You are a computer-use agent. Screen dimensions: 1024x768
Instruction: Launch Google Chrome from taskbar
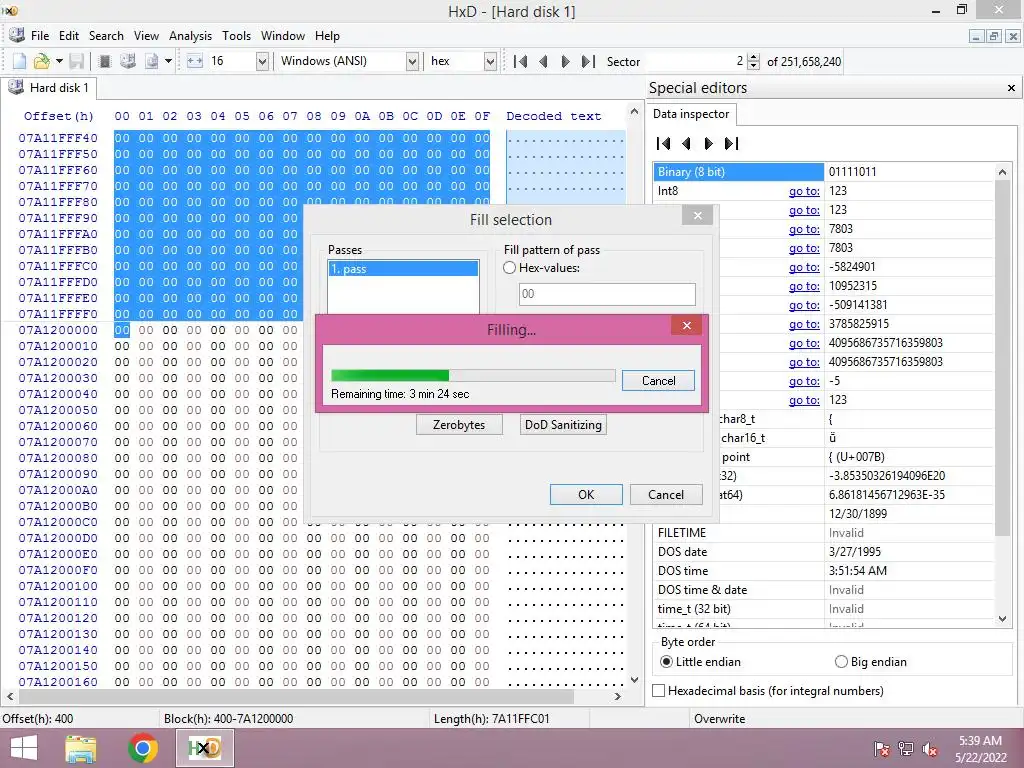[x=142, y=748]
